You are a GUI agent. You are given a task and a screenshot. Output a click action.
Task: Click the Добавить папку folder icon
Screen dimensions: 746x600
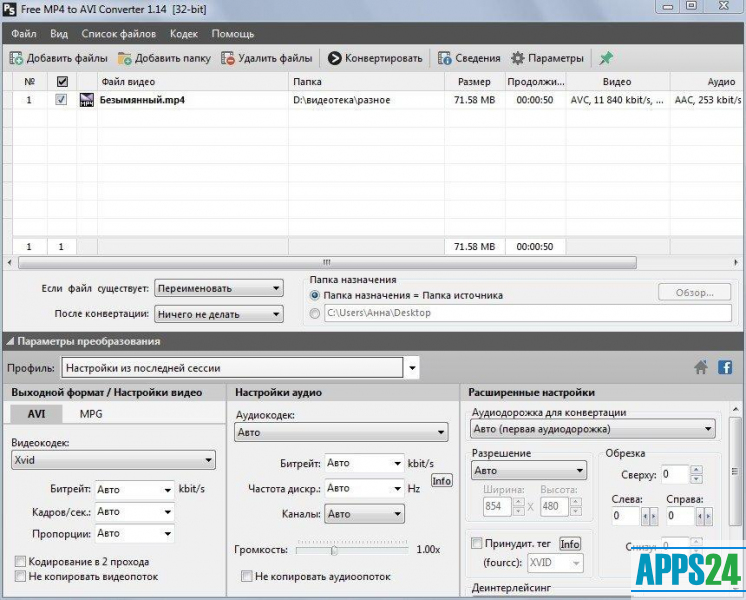tap(126, 58)
